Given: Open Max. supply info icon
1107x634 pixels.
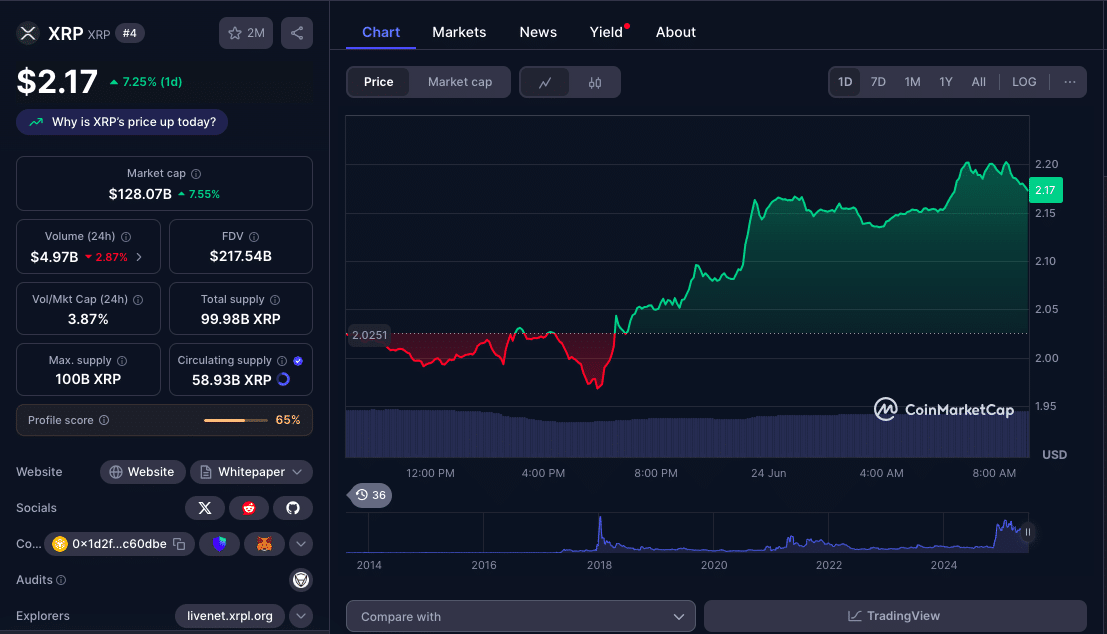Looking at the screenshot, I should (x=122, y=361).
